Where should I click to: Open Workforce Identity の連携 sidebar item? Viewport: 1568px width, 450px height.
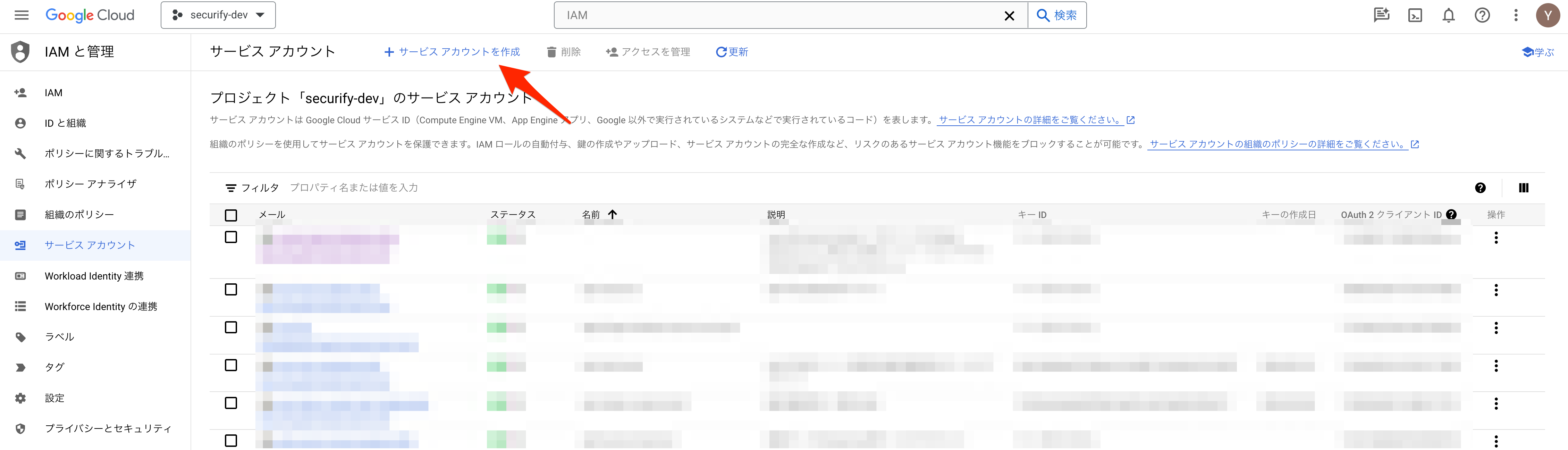(x=95, y=306)
